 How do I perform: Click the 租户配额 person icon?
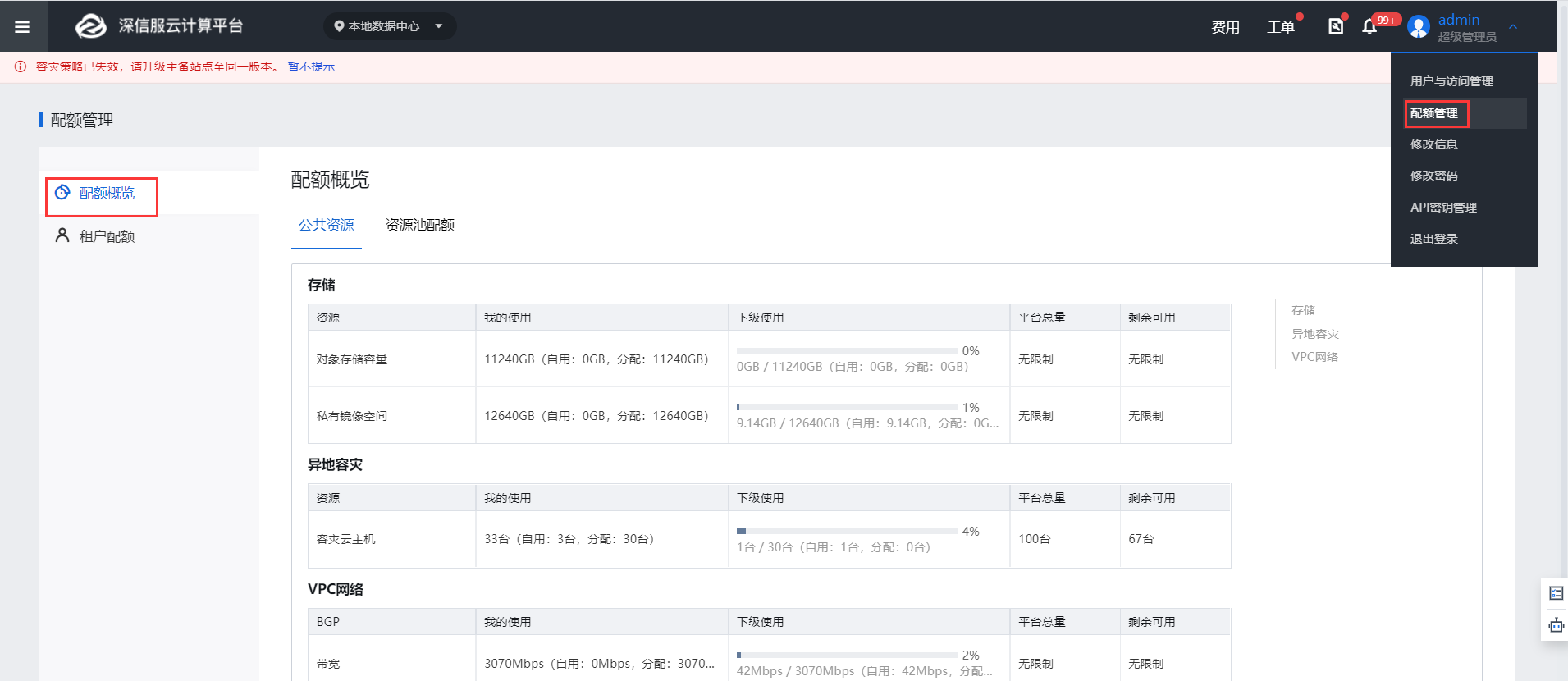click(62, 235)
